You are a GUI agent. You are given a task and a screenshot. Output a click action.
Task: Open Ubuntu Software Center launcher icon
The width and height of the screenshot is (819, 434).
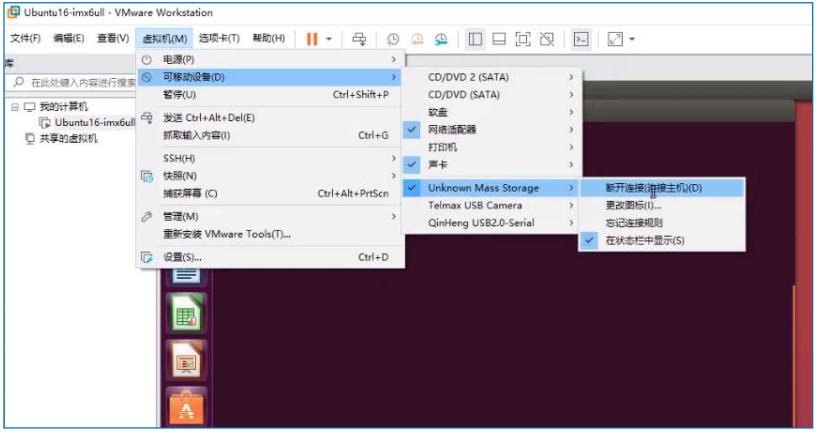(186, 407)
